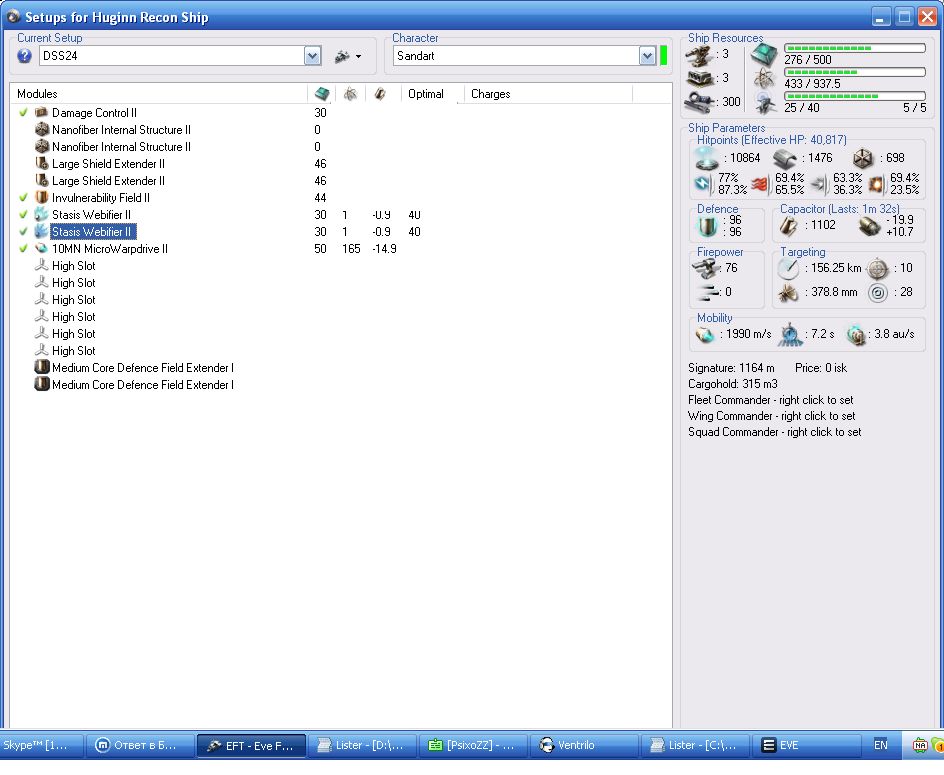This screenshot has height=775, width=944.
Task: Toggle the first Stasis Webifier II checkmark
Action: point(23,214)
